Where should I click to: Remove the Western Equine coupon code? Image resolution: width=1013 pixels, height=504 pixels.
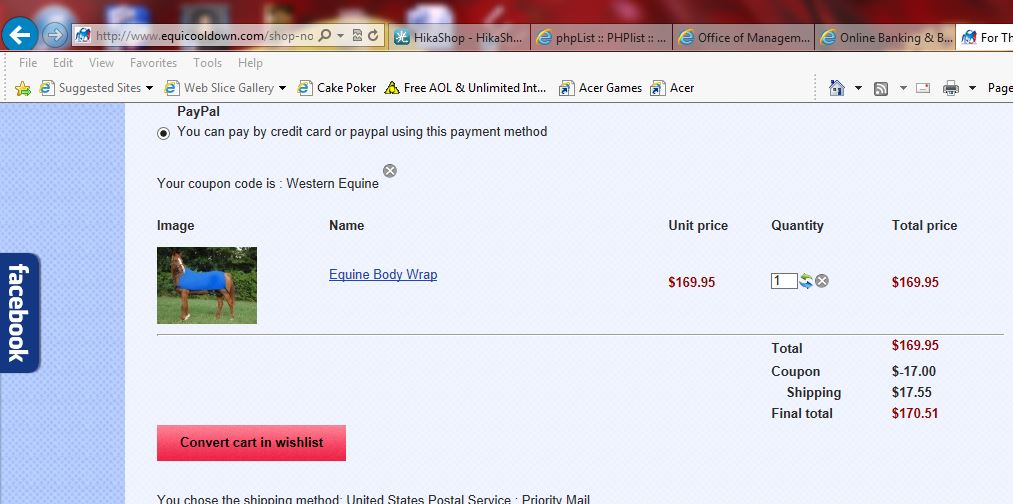point(390,171)
